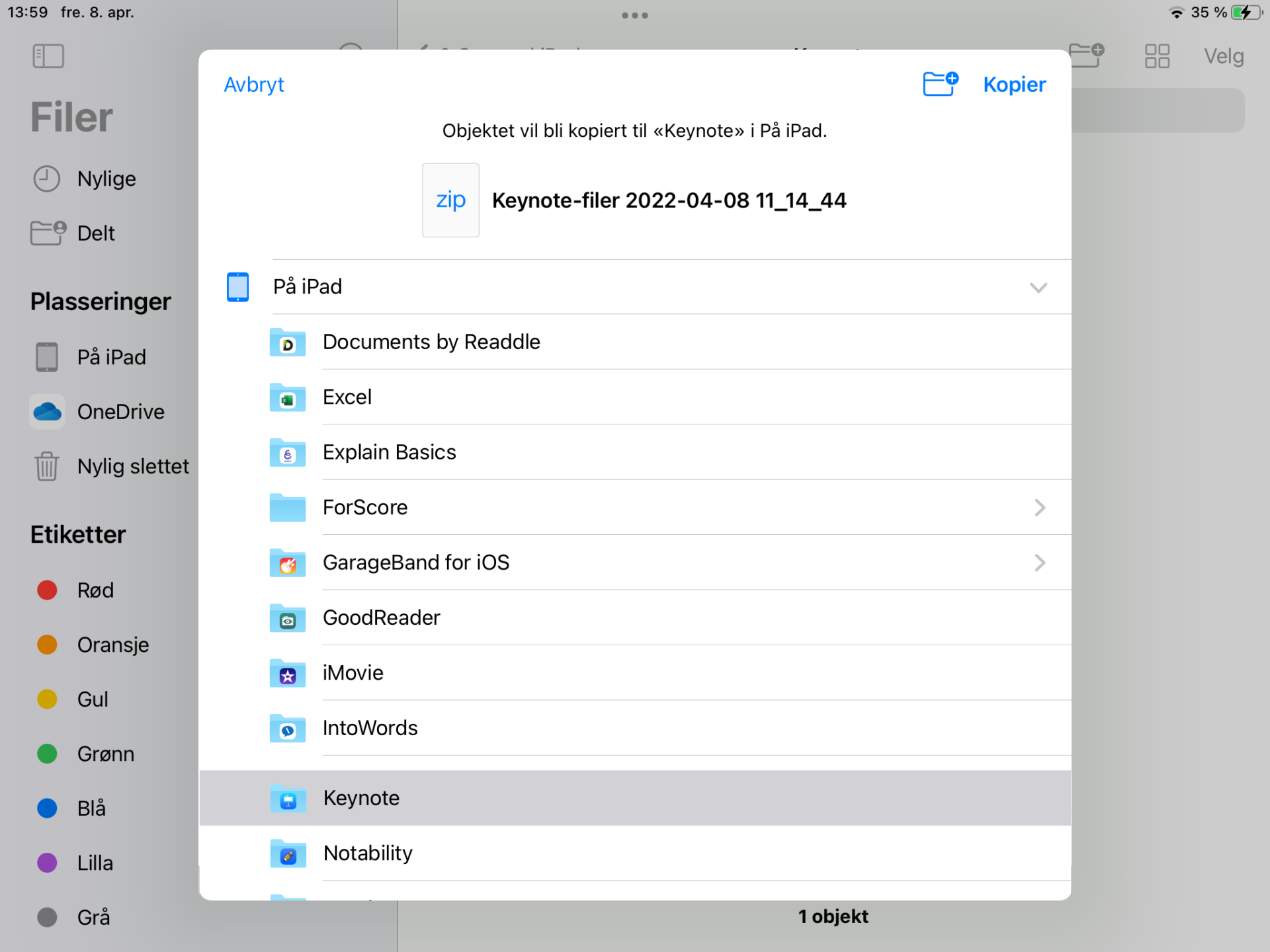1270x952 pixels.
Task: Expand the ForScore folder chevron
Action: (1040, 508)
